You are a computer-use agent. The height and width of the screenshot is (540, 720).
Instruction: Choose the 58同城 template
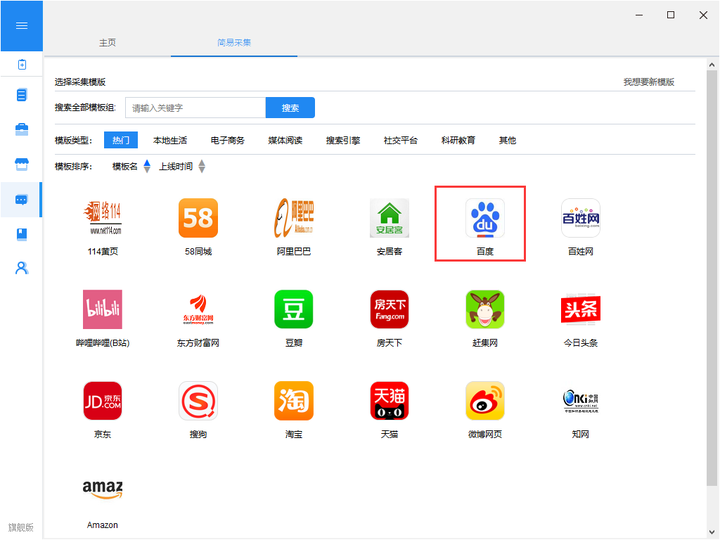coord(198,227)
